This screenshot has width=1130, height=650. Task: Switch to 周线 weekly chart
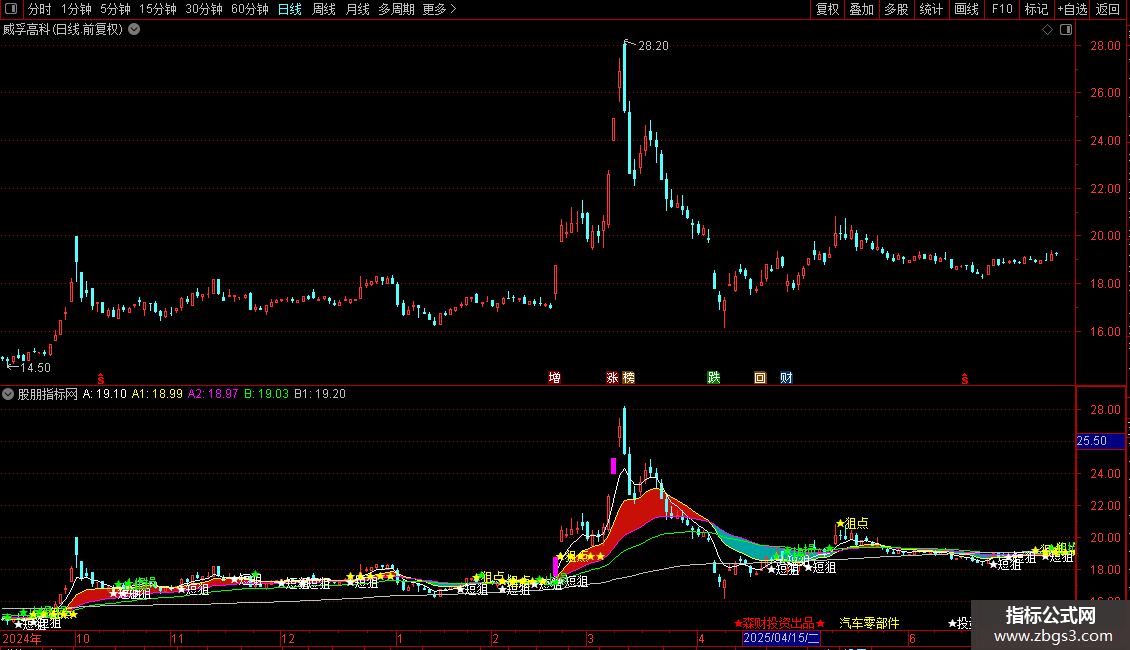tap(324, 9)
